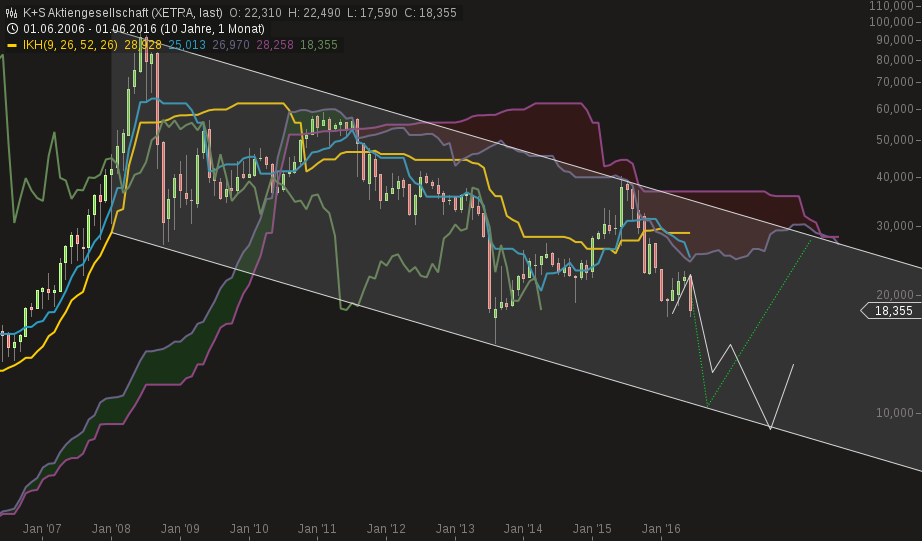The width and height of the screenshot is (922, 541).
Task: Click the blue IKH value 25,013
Action: tap(187, 45)
